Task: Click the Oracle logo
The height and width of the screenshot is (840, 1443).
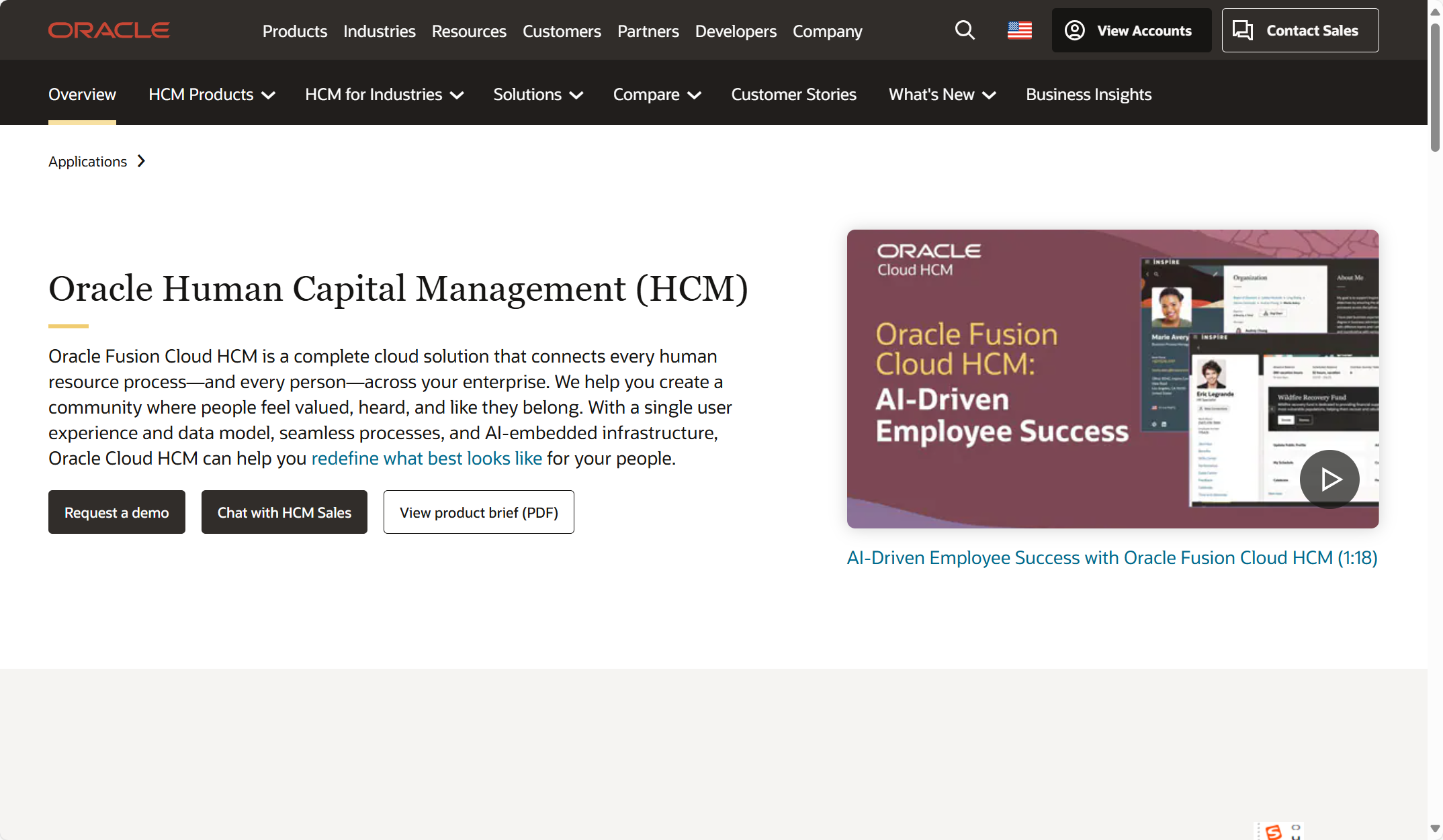Action: 109,30
